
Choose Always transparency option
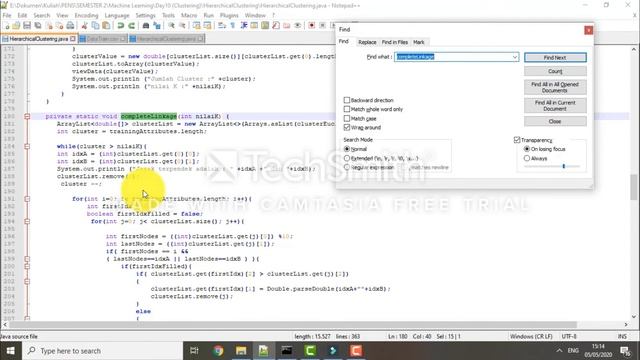[x=527, y=158]
